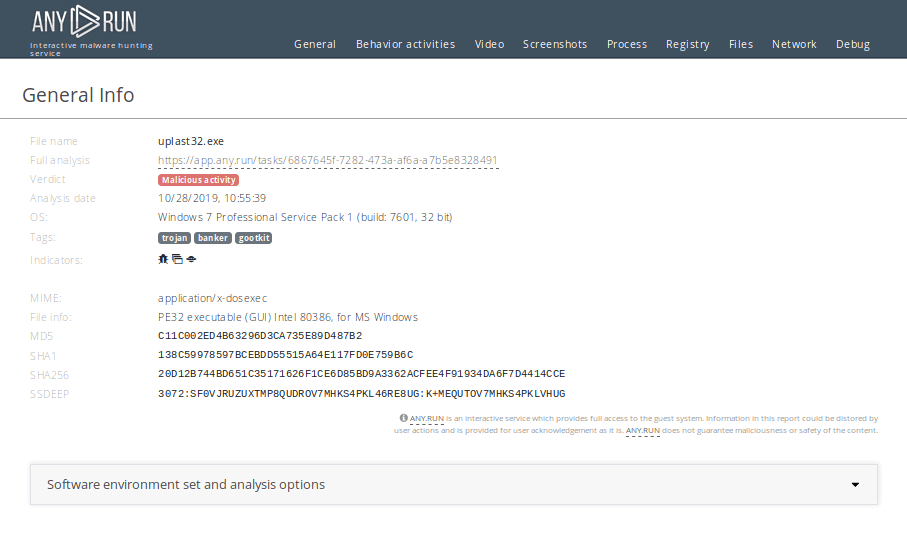Click the third indicator icon
The image size is (907, 533).
click(x=191, y=258)
